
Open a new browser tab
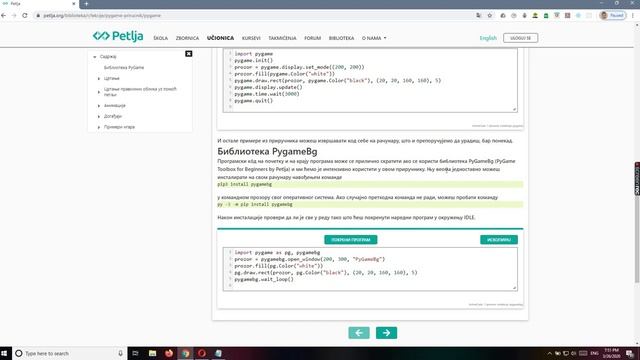(x=86, y=4)
